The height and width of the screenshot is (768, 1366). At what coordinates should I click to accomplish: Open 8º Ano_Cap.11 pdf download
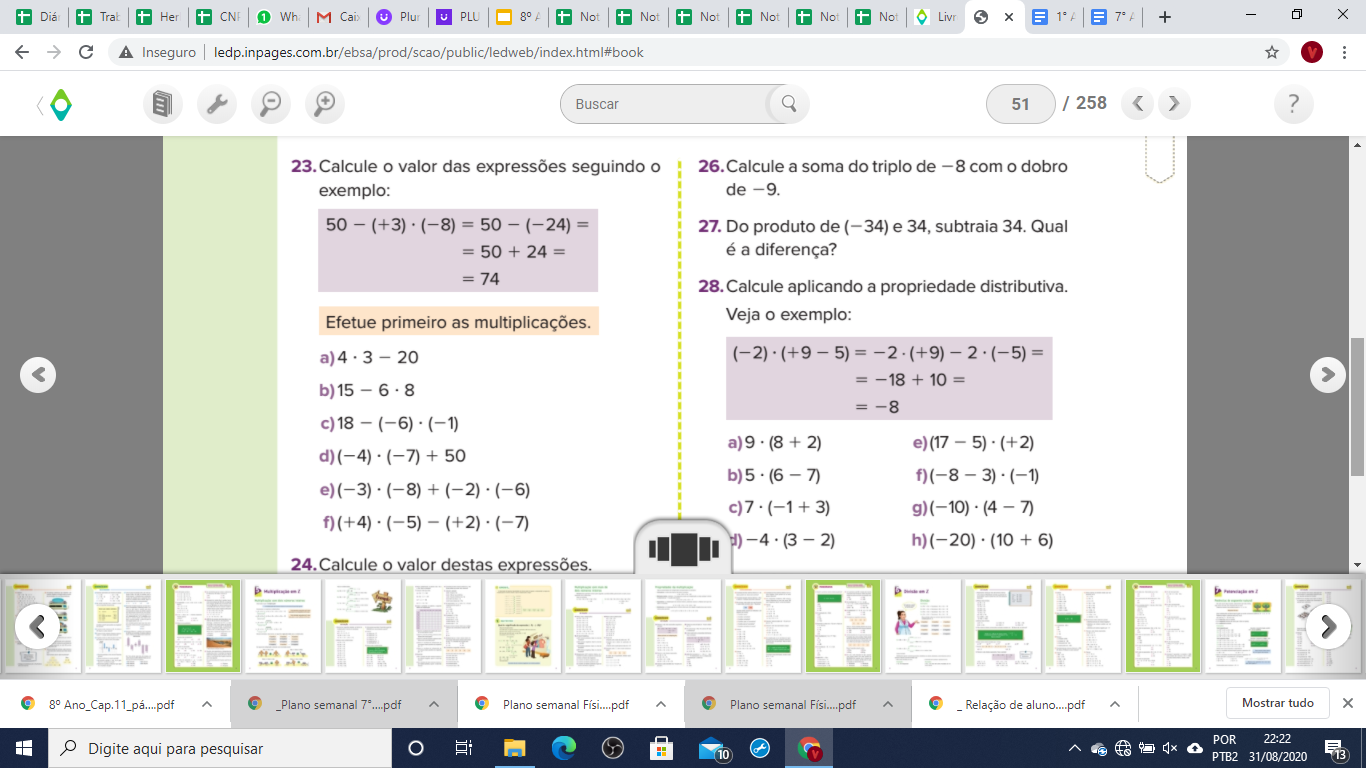100,704
